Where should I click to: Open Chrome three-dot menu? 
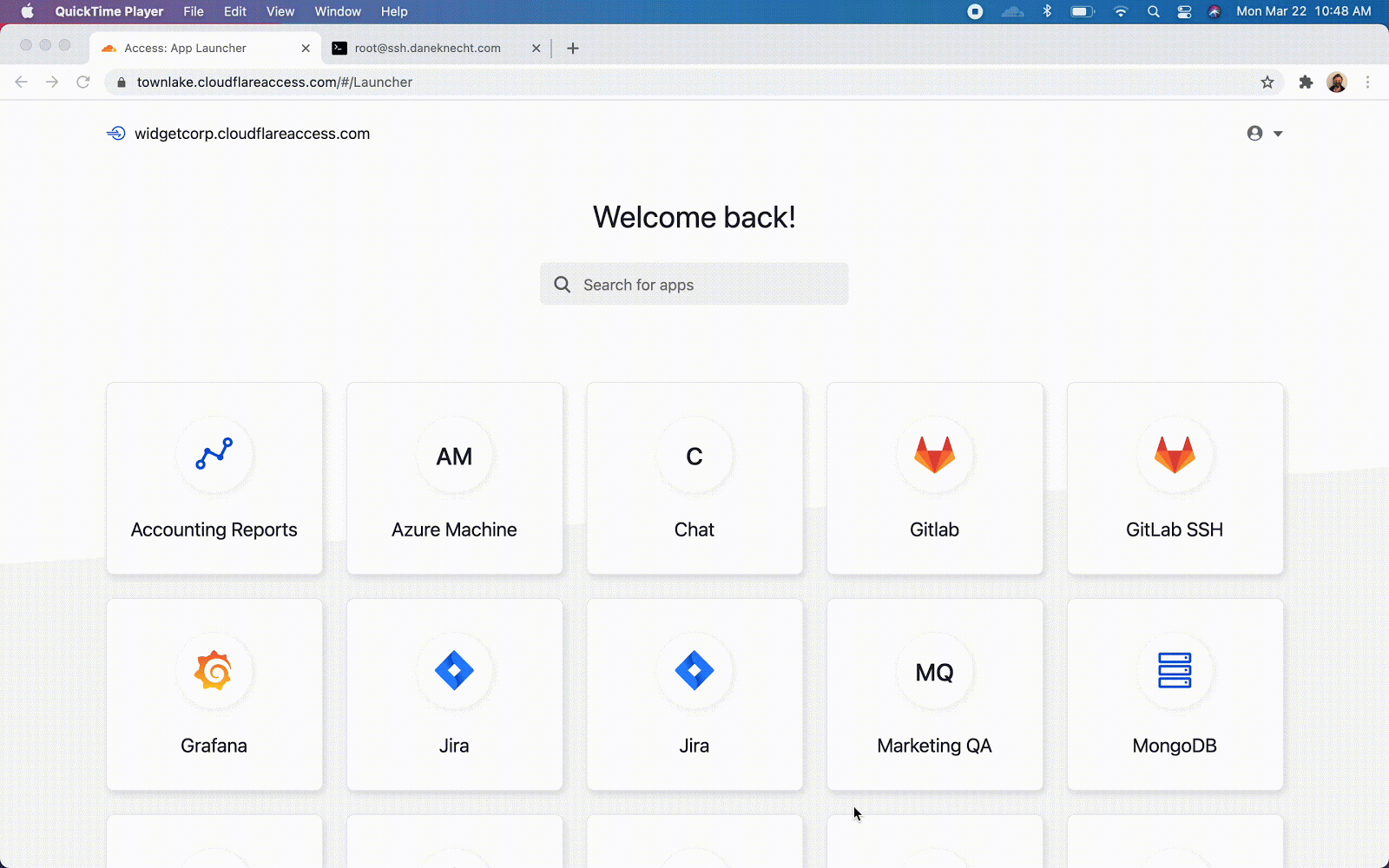point(1367,82)
